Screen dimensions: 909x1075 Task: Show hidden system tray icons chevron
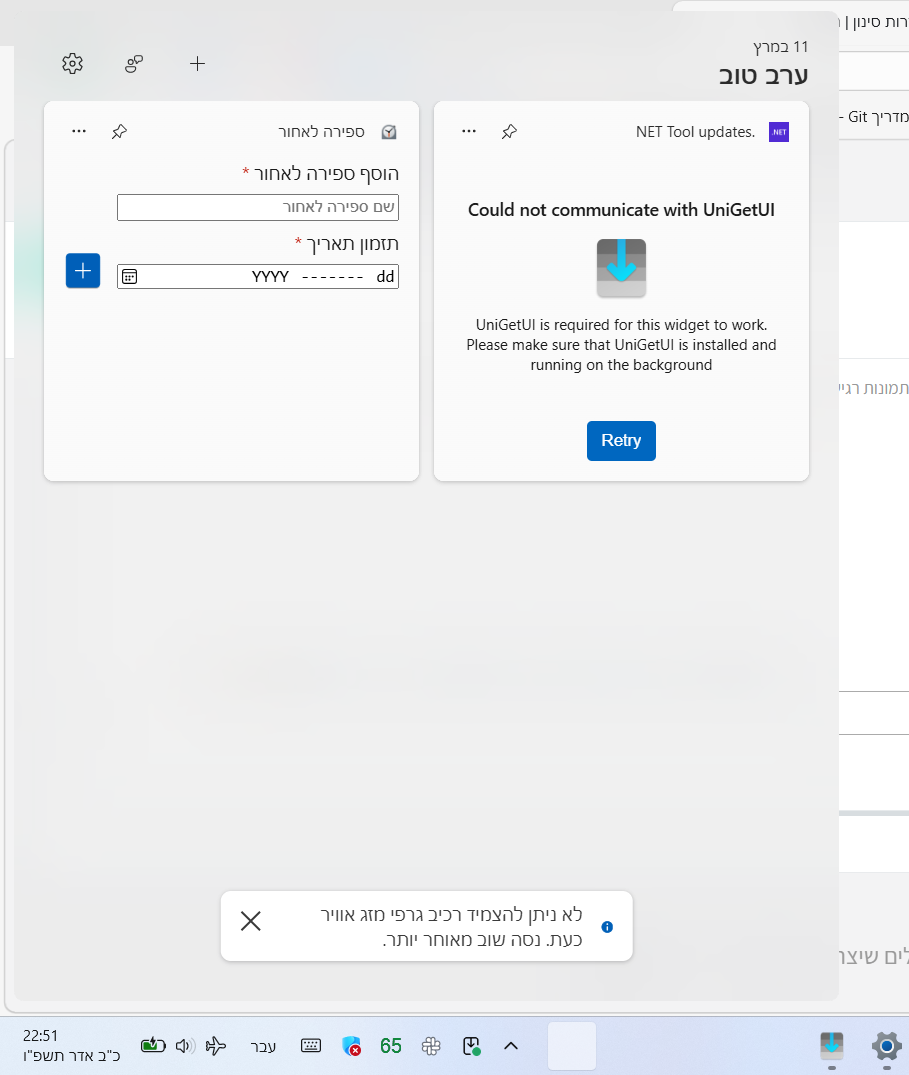511,1046
